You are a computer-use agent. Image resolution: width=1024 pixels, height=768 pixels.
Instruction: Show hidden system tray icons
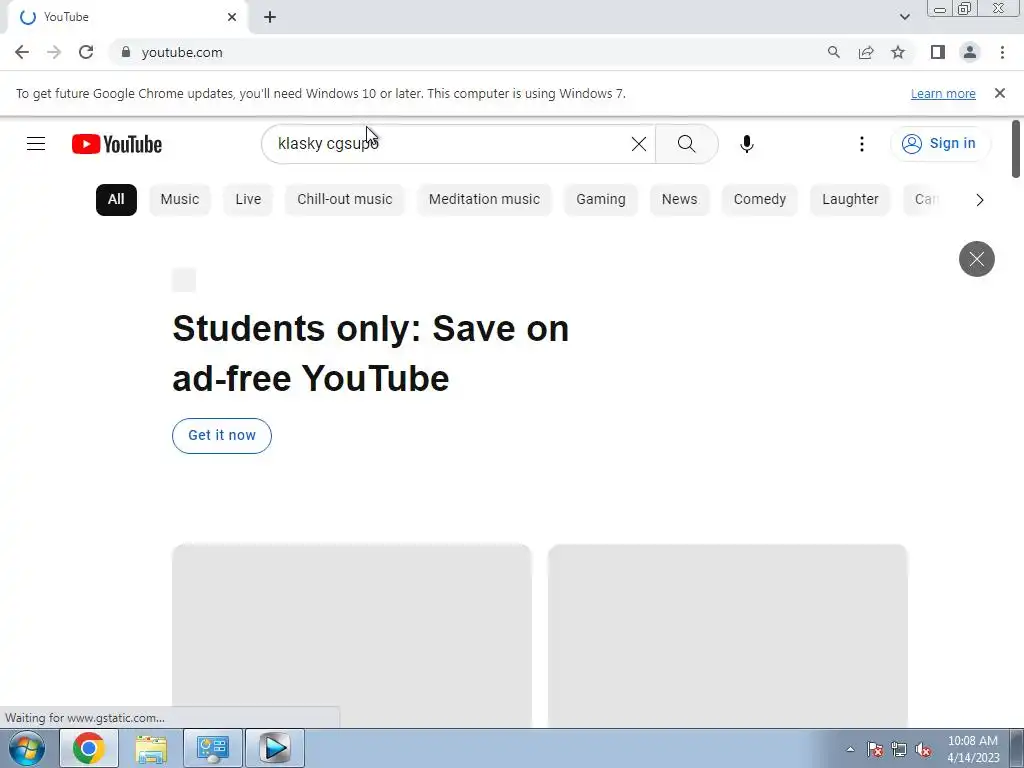(x=850, y=749)
